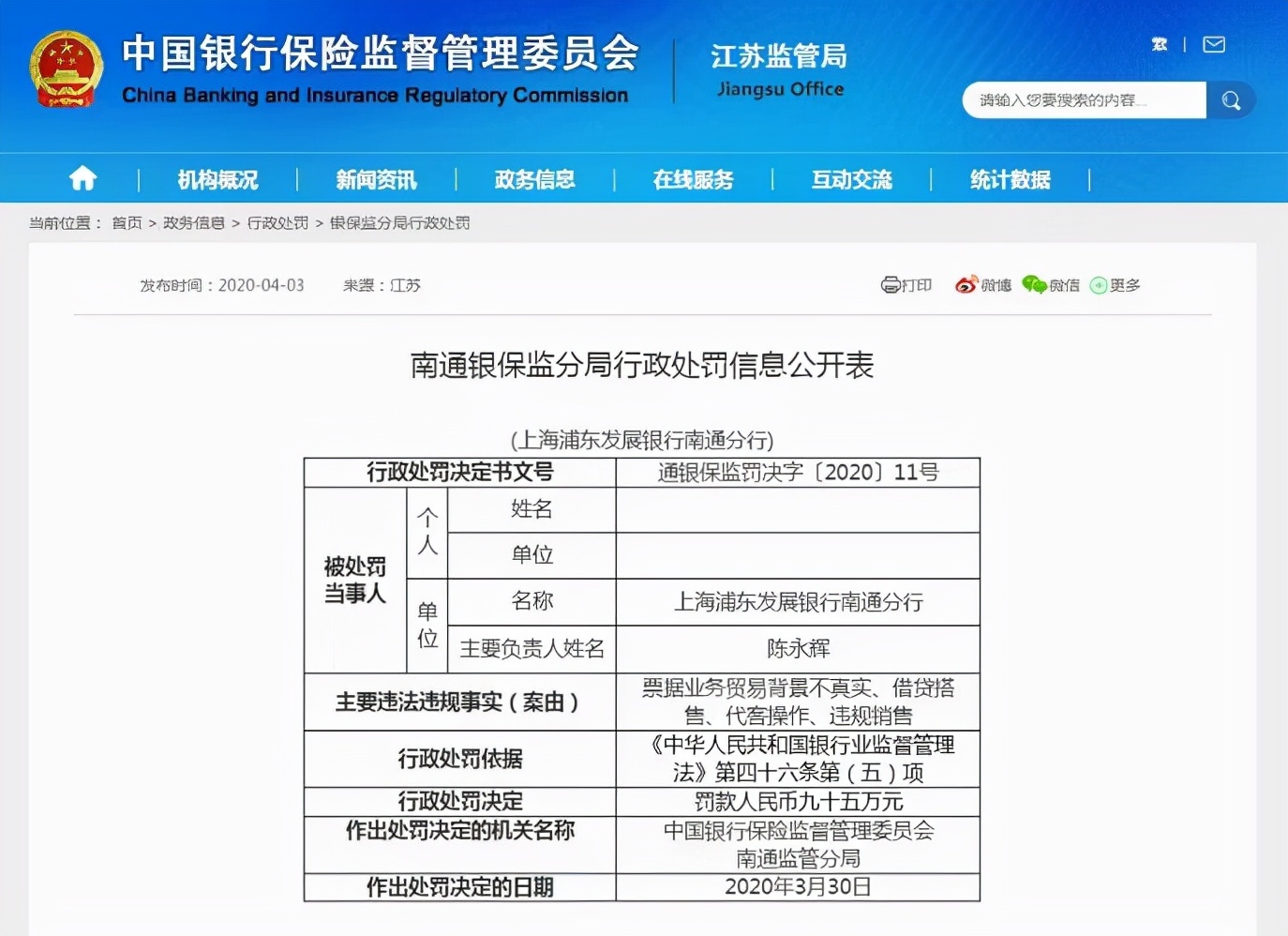Viewport: 1288px width, 936px height.
Task: Click 行政处罚 breadcrumb link
Action: click(277, 223)
